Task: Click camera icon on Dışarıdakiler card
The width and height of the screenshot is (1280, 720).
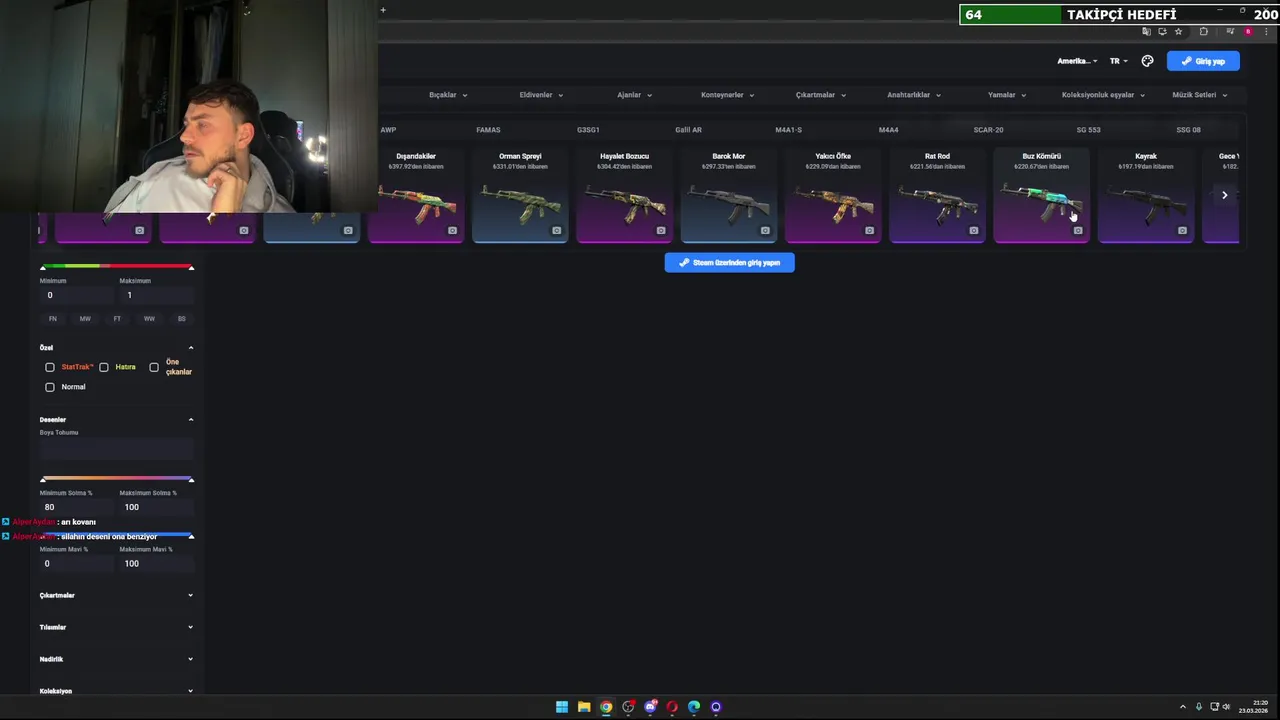Action: 452,231
